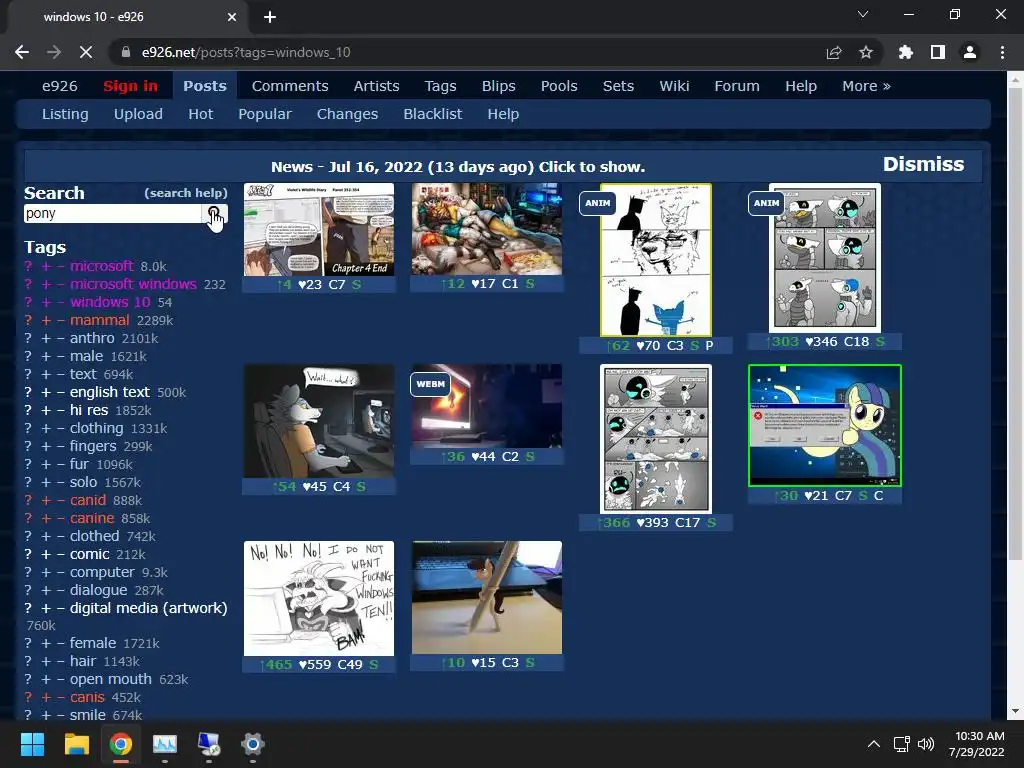Open wiki for solo tag question mark
Screen dimensions: 1024x768
[x=28, y=483]
